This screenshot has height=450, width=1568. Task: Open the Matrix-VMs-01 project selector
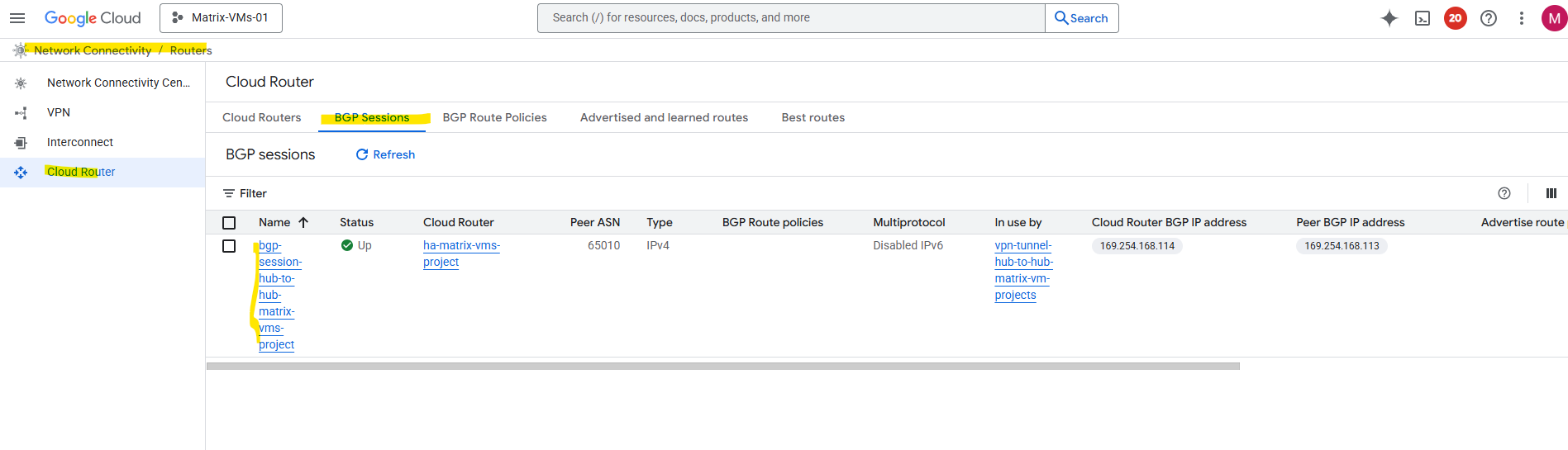(x=221, y=18)
